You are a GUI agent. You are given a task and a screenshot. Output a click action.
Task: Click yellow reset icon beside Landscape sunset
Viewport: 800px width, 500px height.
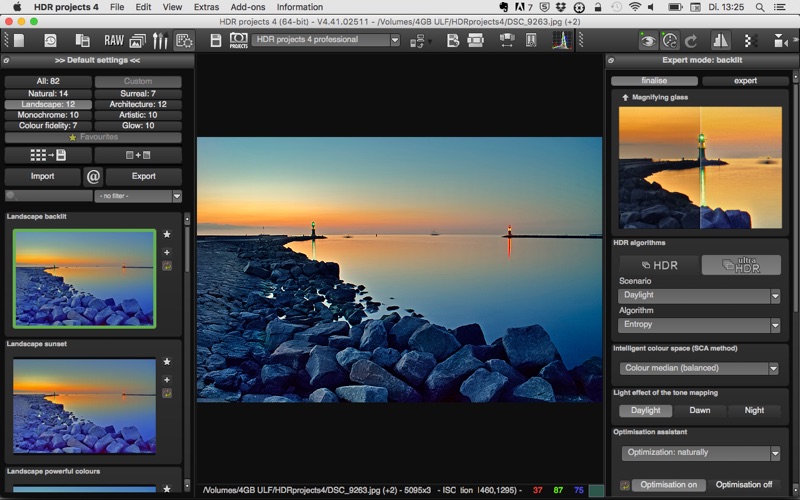tap(167, 393)
